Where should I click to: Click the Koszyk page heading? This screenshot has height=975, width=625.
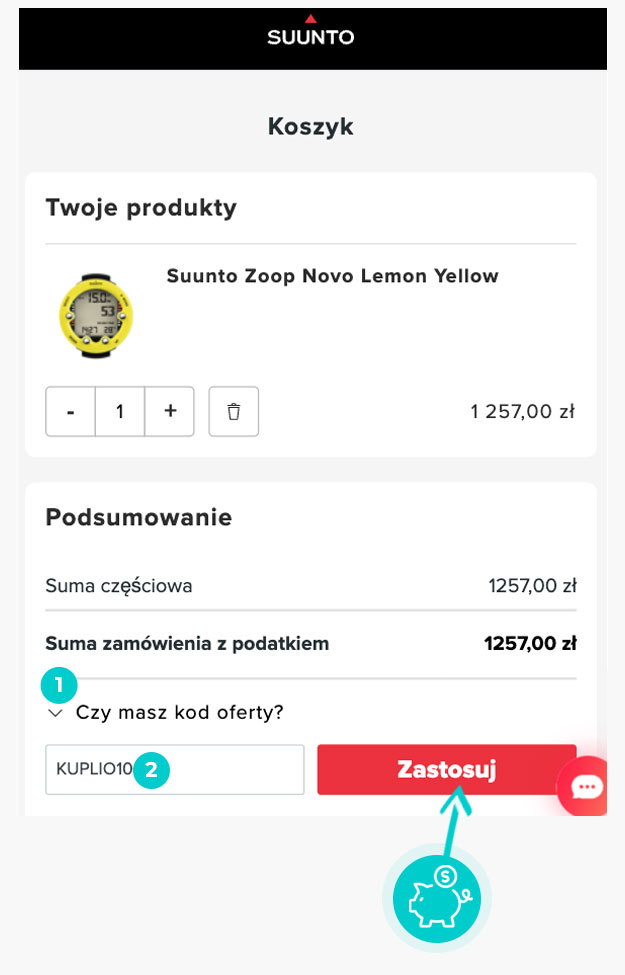[x=311, y=126]
